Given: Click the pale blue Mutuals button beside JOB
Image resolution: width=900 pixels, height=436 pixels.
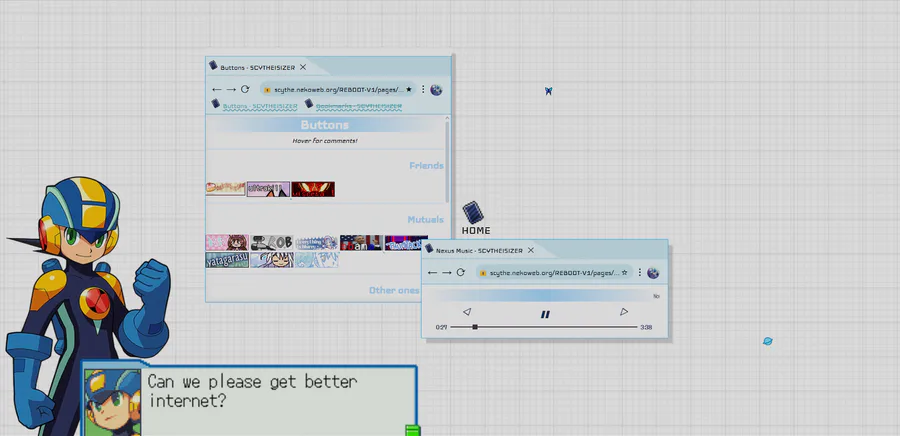Looking at the screenshot, I should [317, 242].
